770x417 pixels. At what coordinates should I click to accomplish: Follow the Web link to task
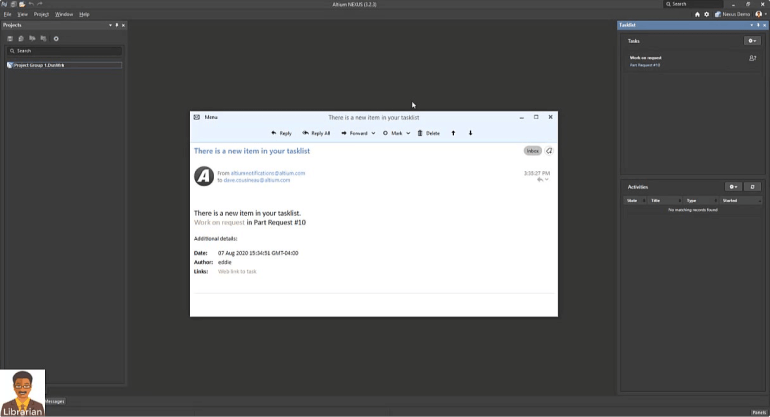[x=237, y=271]
